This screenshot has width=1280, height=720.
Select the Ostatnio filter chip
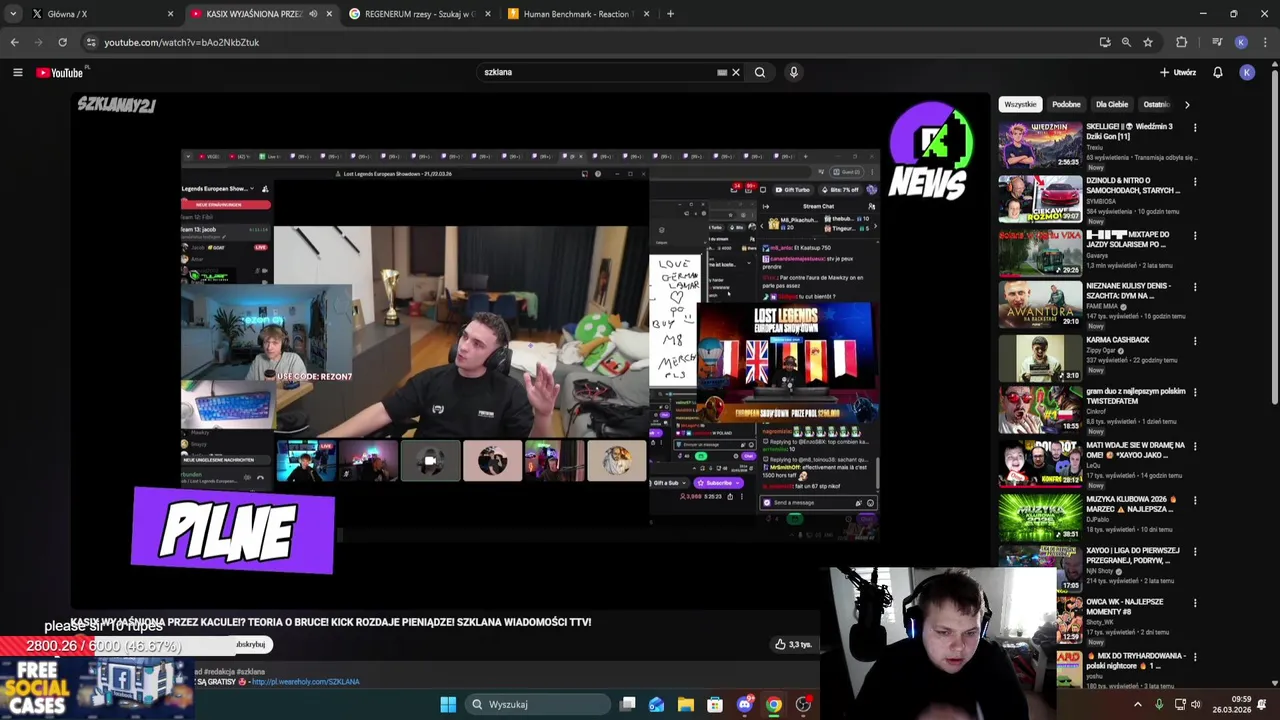[x=1157, y=104]
